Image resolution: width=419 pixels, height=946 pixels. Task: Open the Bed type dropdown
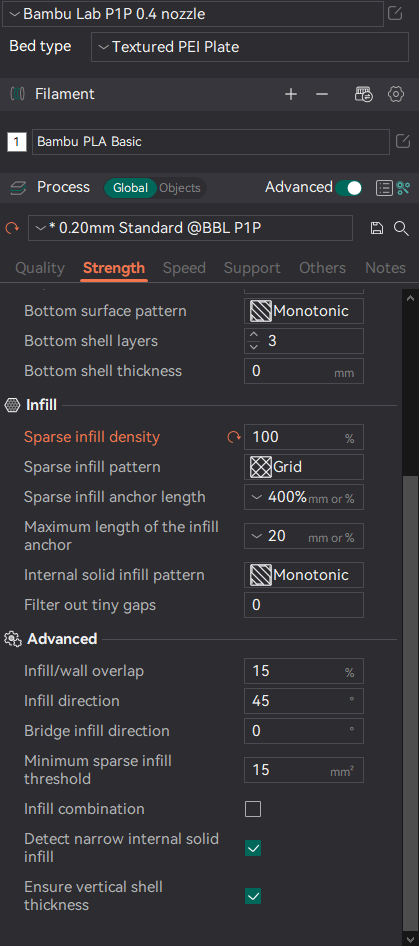pyautogui.click(x=250, y=47)
